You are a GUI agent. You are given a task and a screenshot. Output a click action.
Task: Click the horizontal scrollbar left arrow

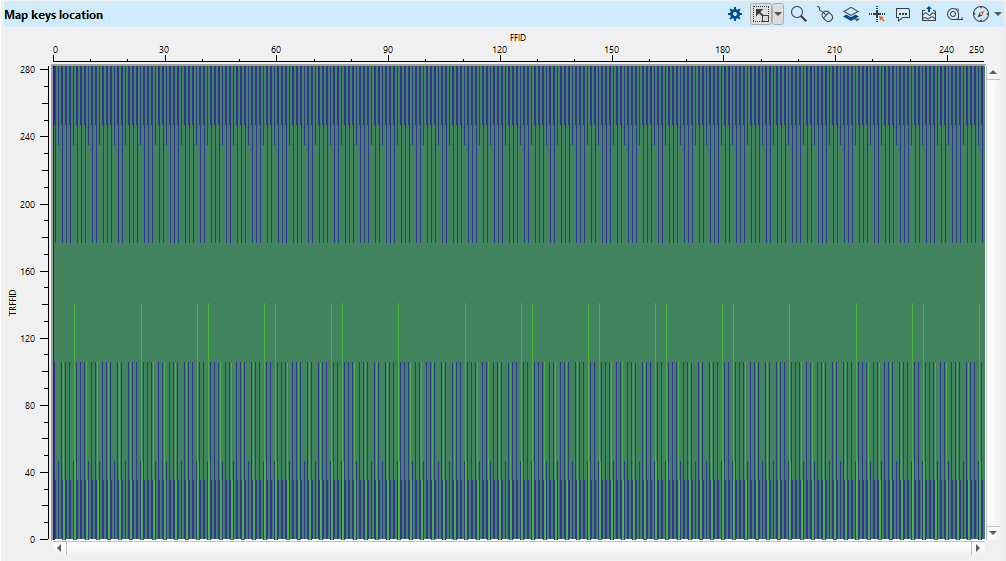(59, 548)
